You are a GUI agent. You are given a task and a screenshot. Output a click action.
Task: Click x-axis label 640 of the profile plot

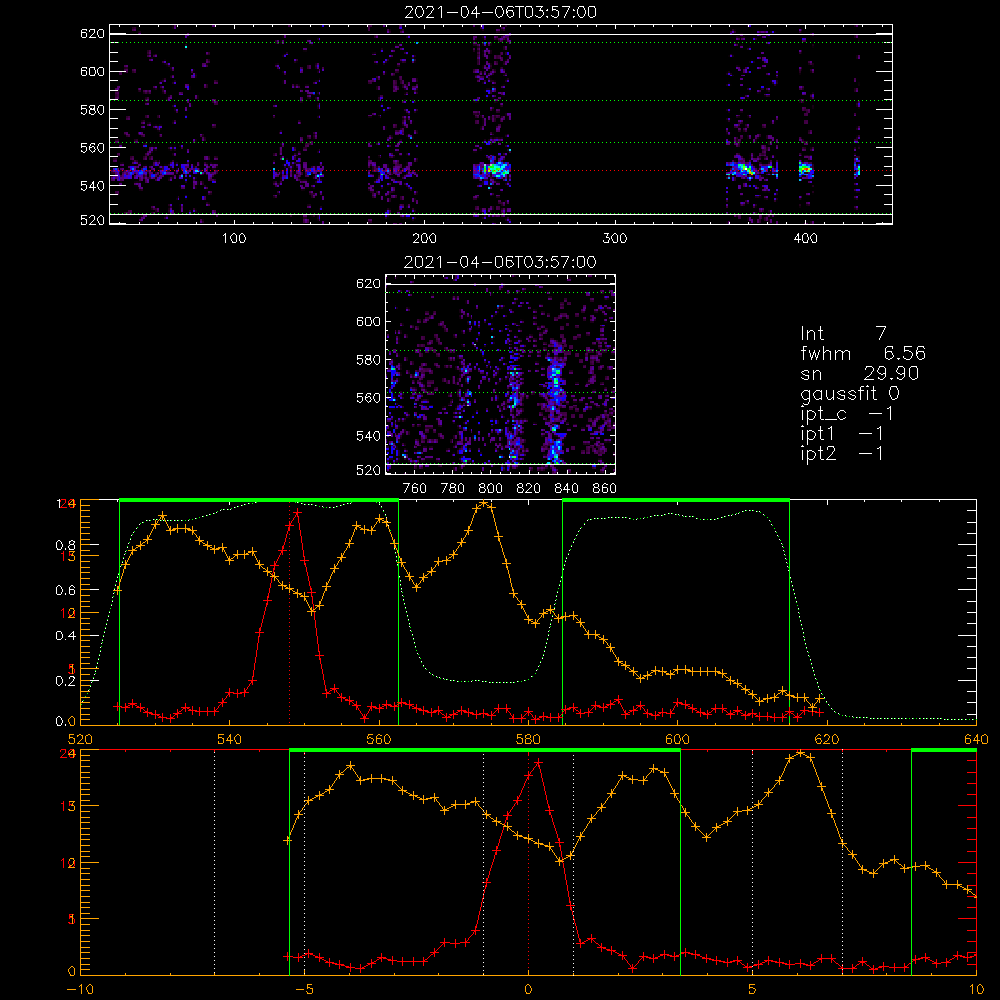(976, 740)
